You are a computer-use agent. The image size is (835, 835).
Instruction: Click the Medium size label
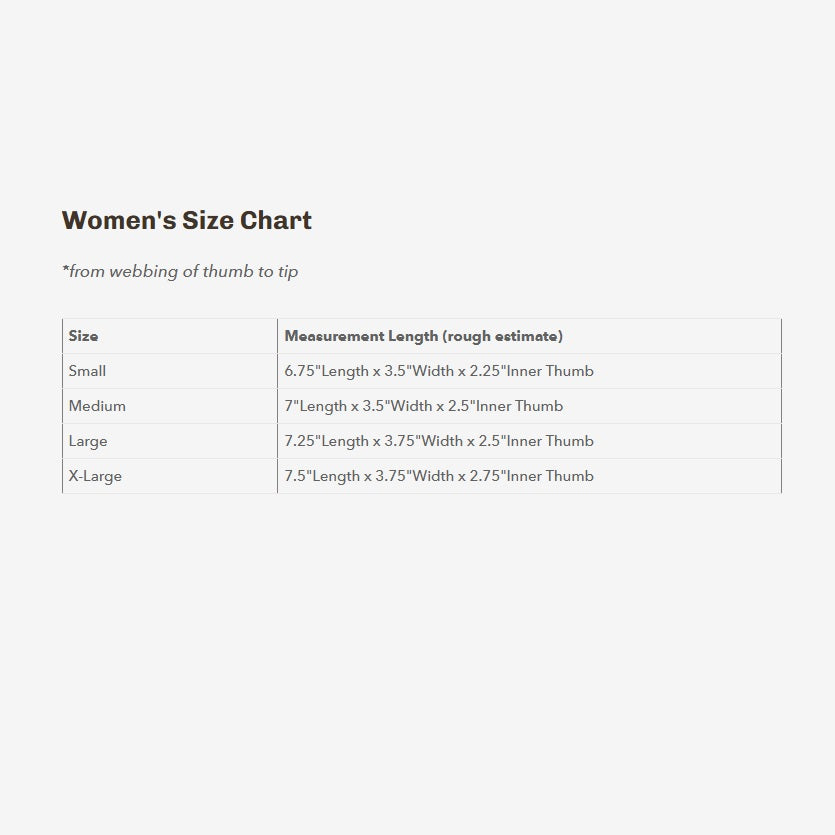97,406
